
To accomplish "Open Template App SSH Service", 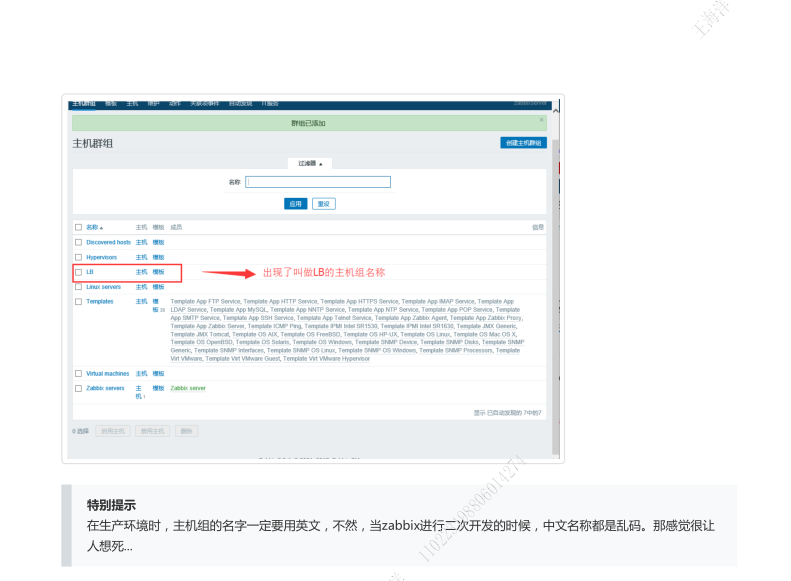I will click(x=258, y=318).
